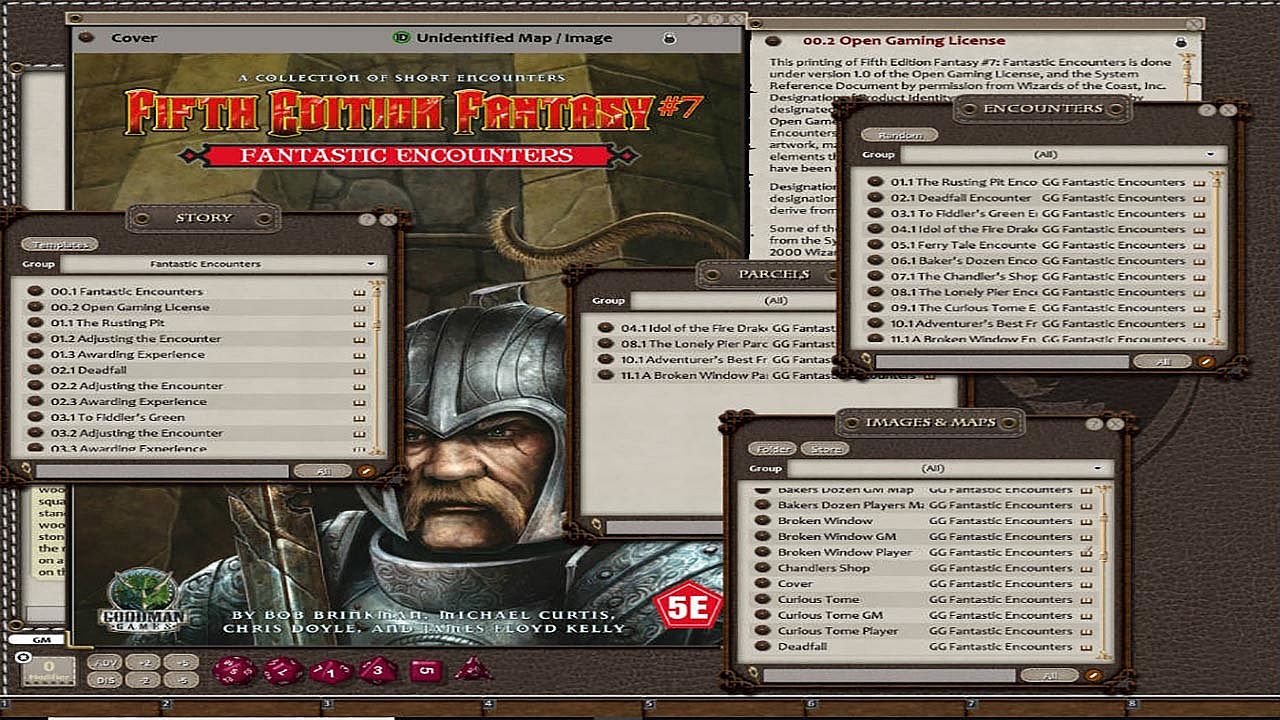This screenshot has width=1280, height=720.
Task: Click the Random button in Encounters
Action: (900, 135)
